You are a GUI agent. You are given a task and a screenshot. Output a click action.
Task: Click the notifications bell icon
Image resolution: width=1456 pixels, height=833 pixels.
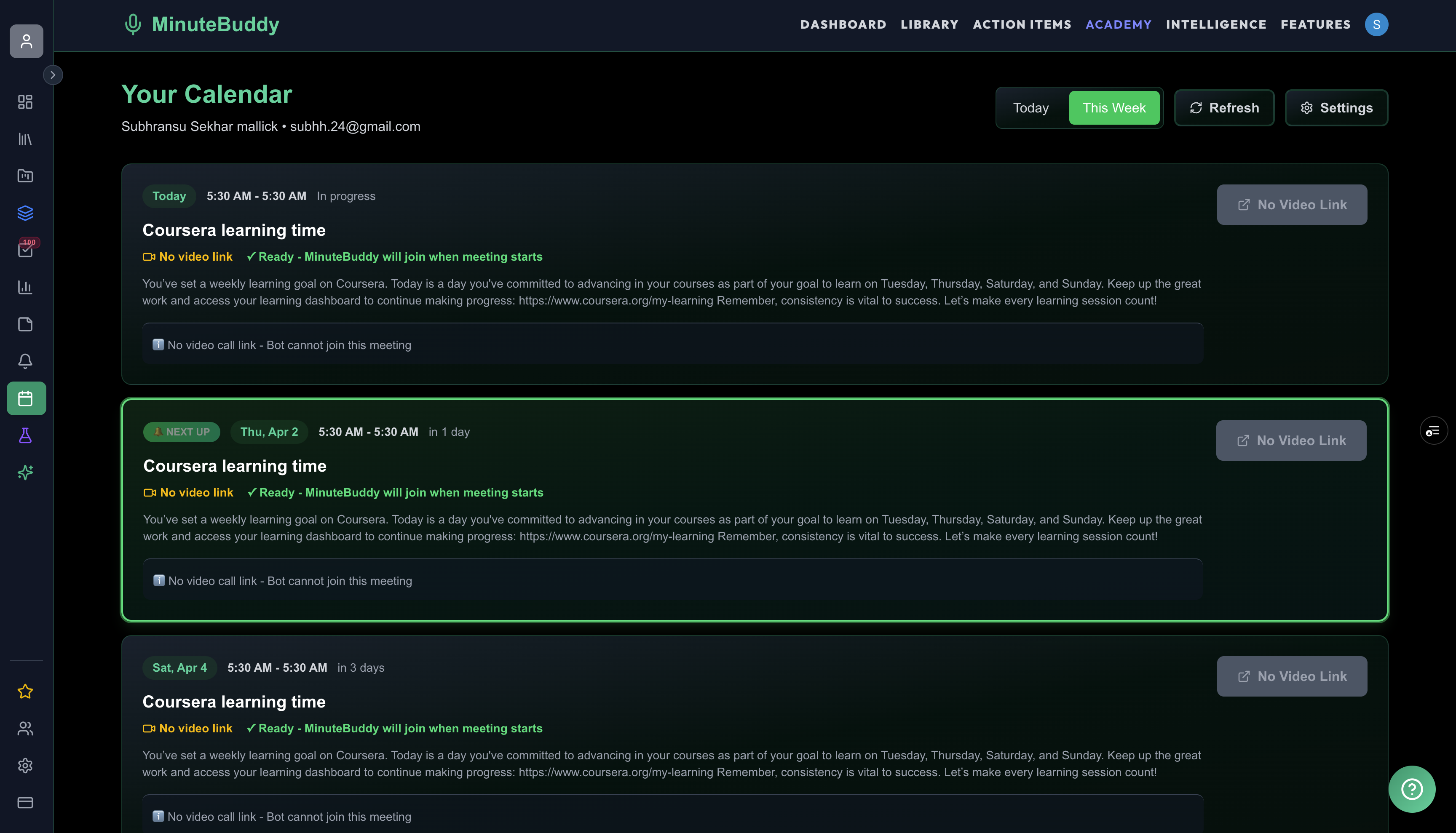pyautogui.click(x=25, y=361)
